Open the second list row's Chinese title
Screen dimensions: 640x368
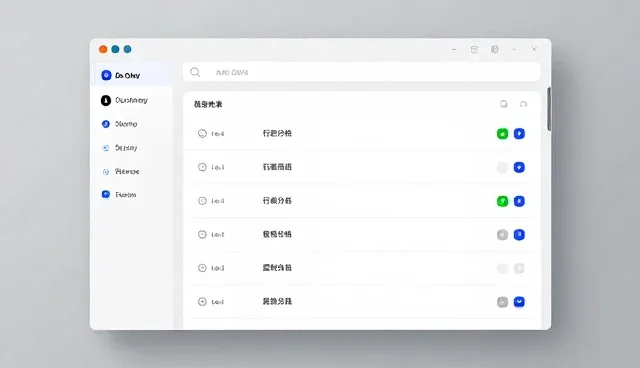(277, 167)
